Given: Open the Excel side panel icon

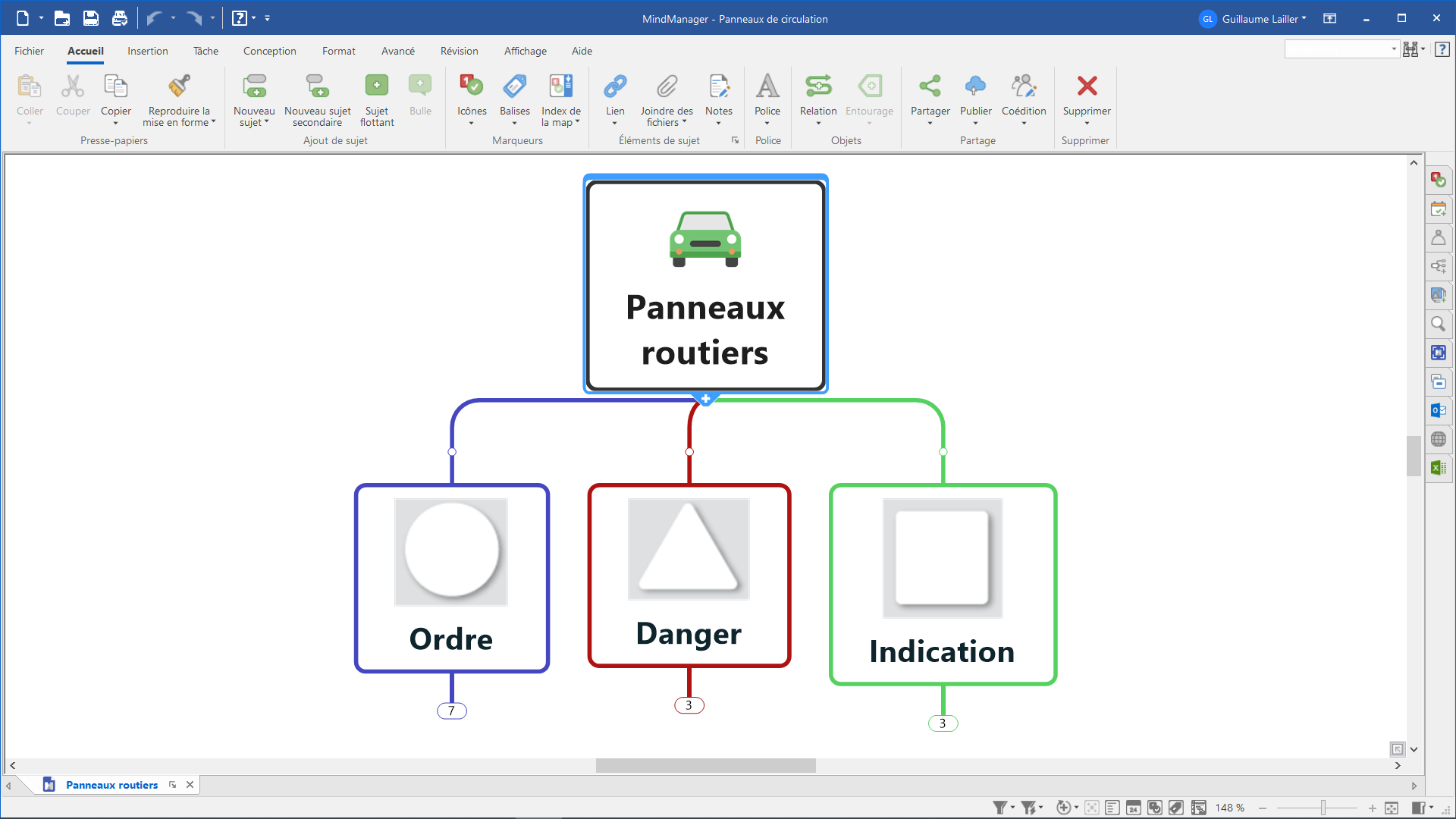Looking at the screenshot, I should point(1438,468).
